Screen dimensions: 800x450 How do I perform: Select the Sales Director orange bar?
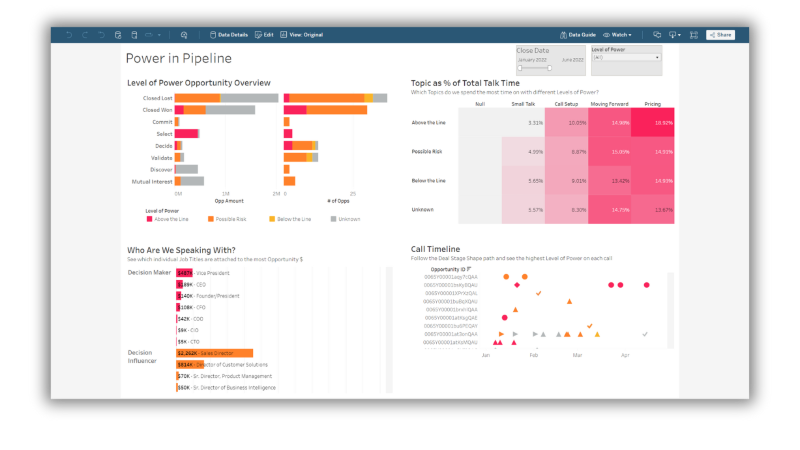pos(215,353)
